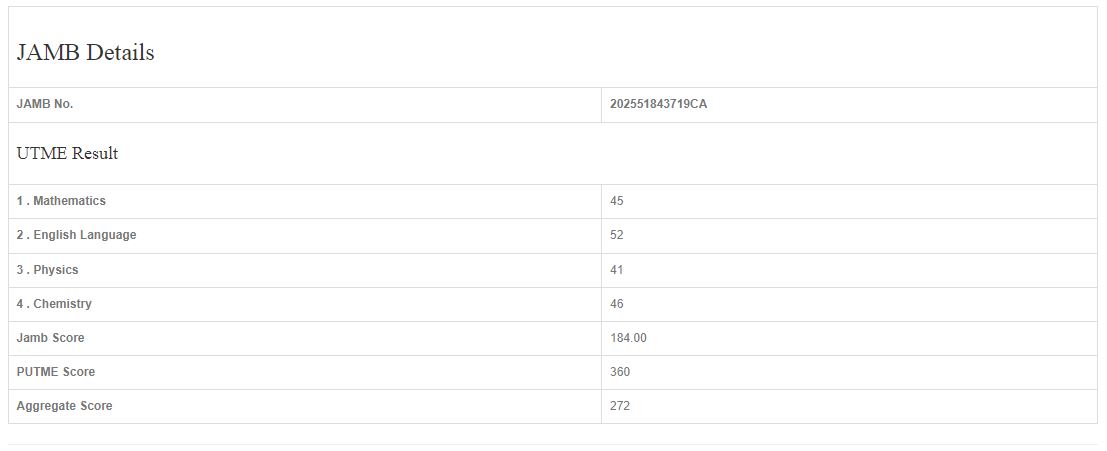
Task: Click the PUTME Score value 360
Action: [x=620, y=372]
